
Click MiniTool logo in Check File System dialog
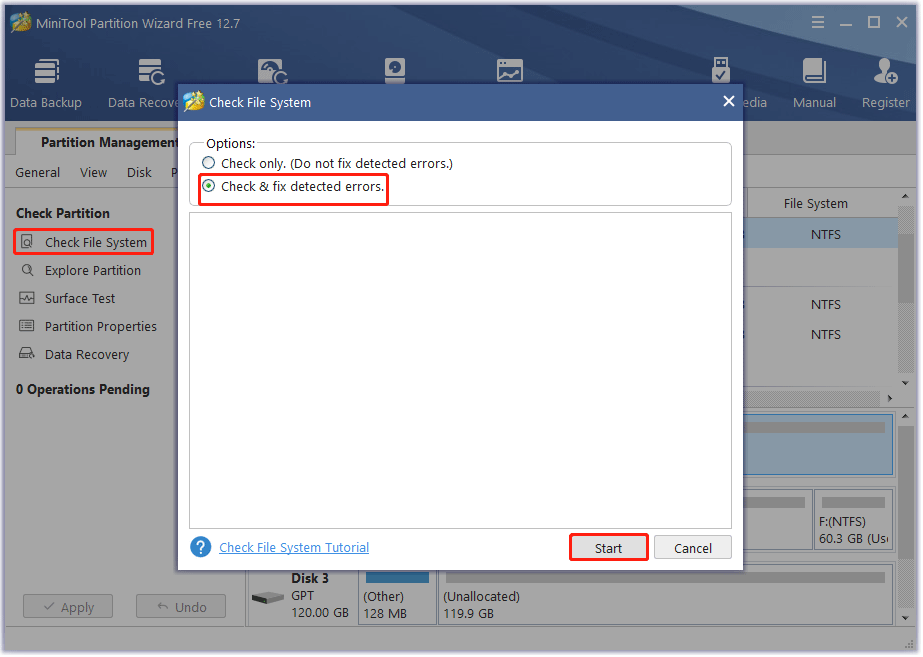(x=194, y=101)
